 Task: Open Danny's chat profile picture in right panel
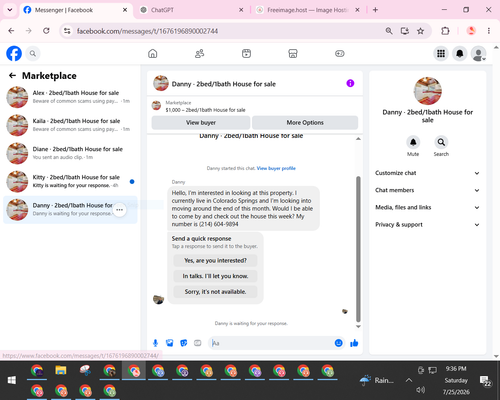[x=428, y=91]
